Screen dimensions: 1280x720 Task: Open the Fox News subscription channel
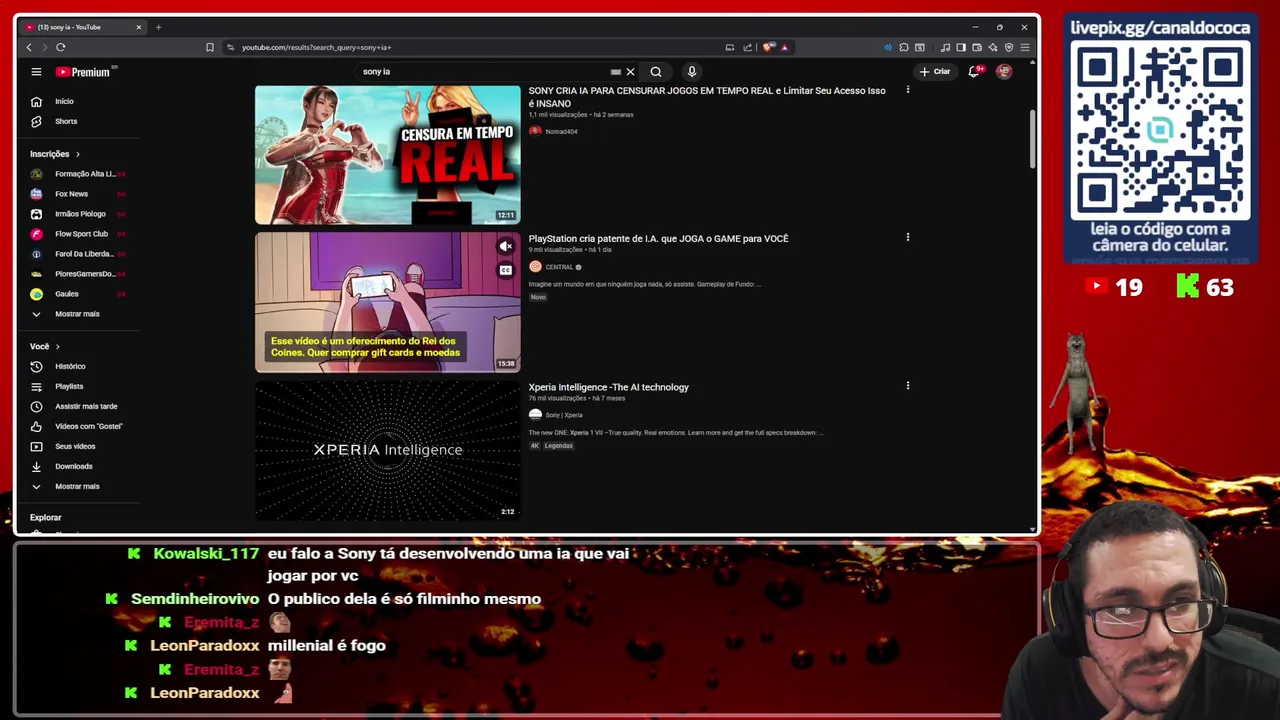coord(77,194)
